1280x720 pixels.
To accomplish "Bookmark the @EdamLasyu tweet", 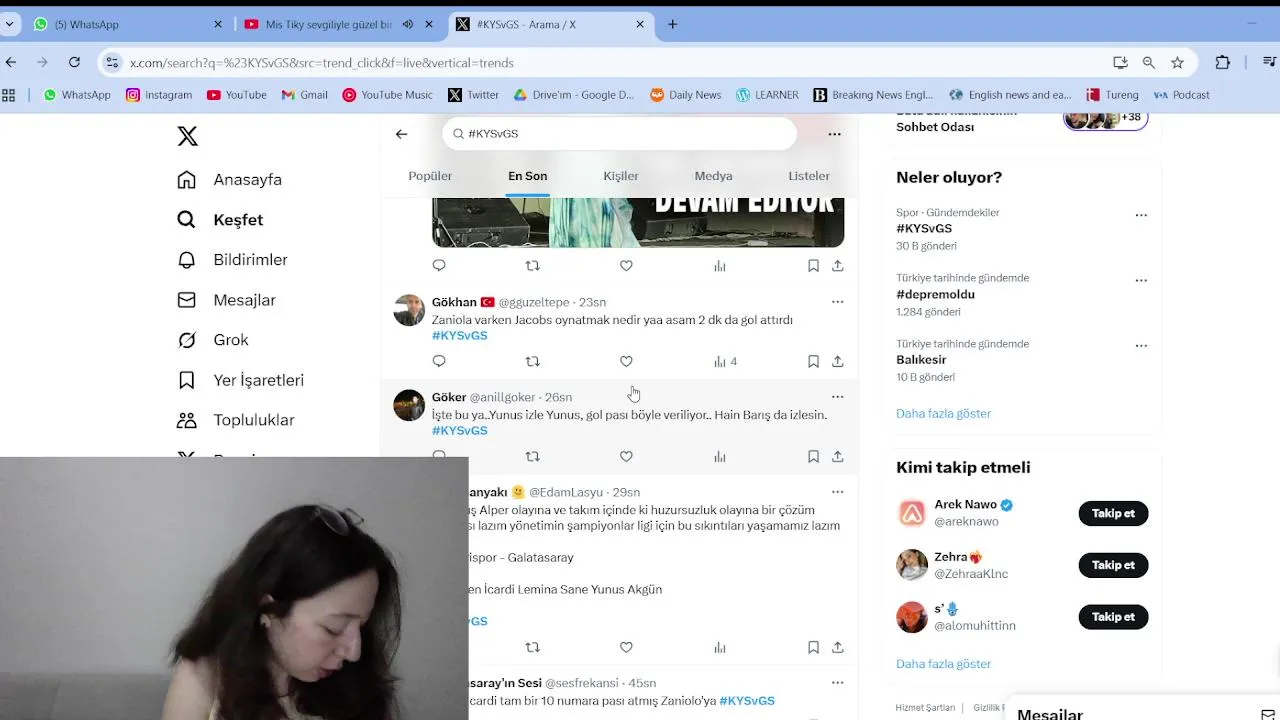I will (813, 647).
